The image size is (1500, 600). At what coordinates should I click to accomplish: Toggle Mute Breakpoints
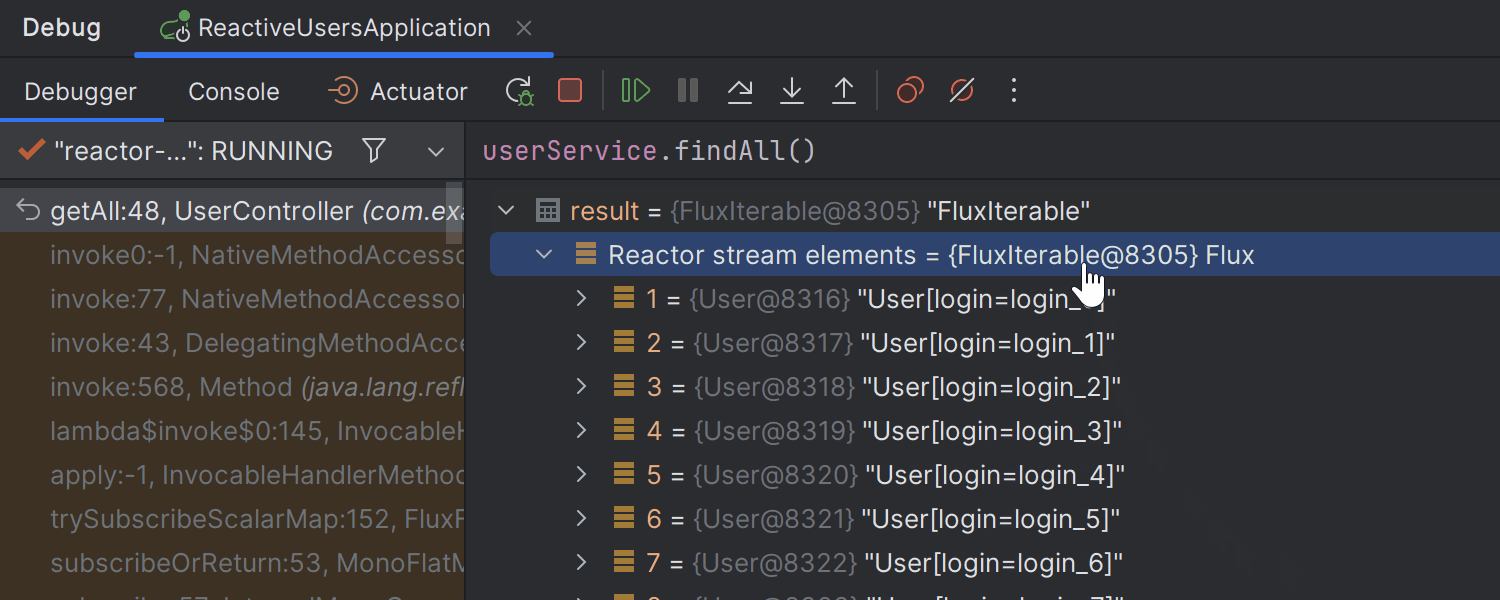[962, 91]
